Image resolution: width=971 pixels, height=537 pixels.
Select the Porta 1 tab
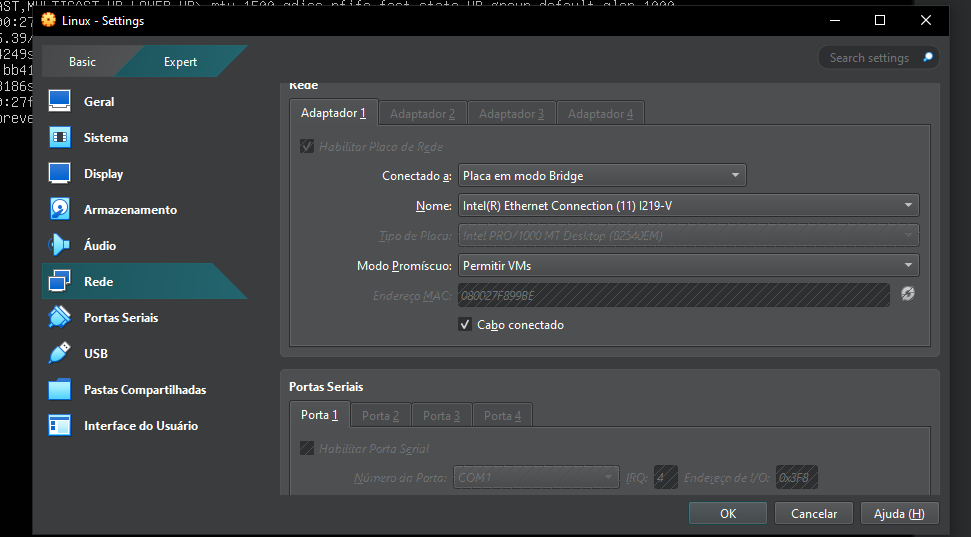(x=320, y=415)
